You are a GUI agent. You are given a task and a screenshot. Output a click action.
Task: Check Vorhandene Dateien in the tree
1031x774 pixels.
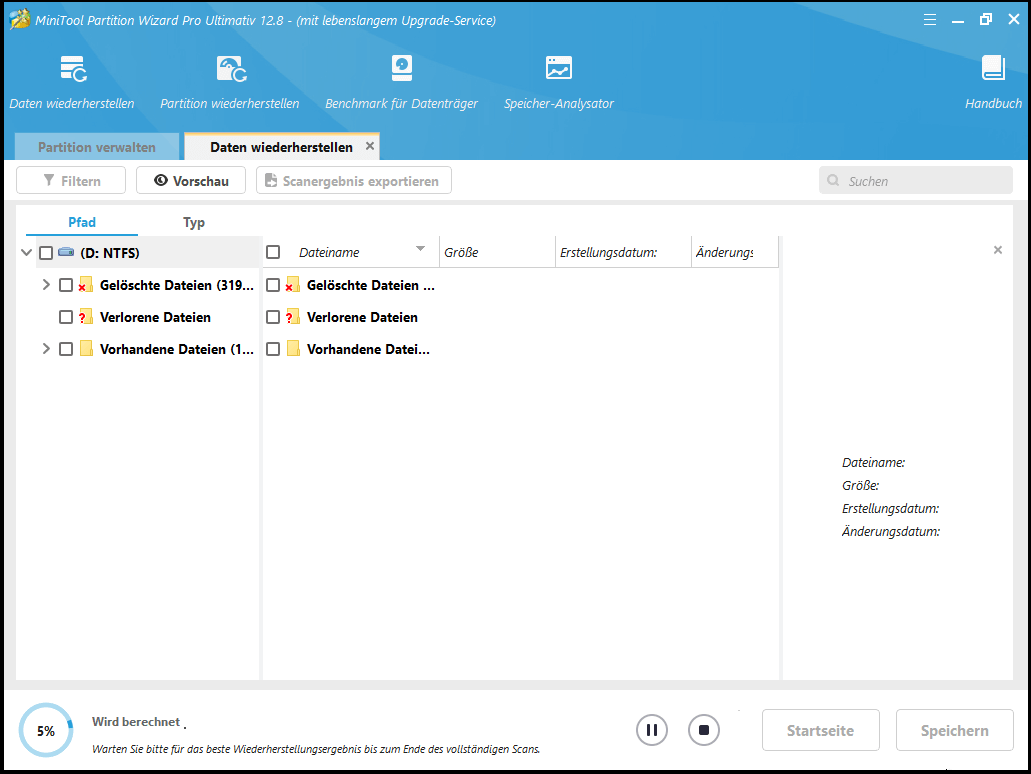coord(66,349)
